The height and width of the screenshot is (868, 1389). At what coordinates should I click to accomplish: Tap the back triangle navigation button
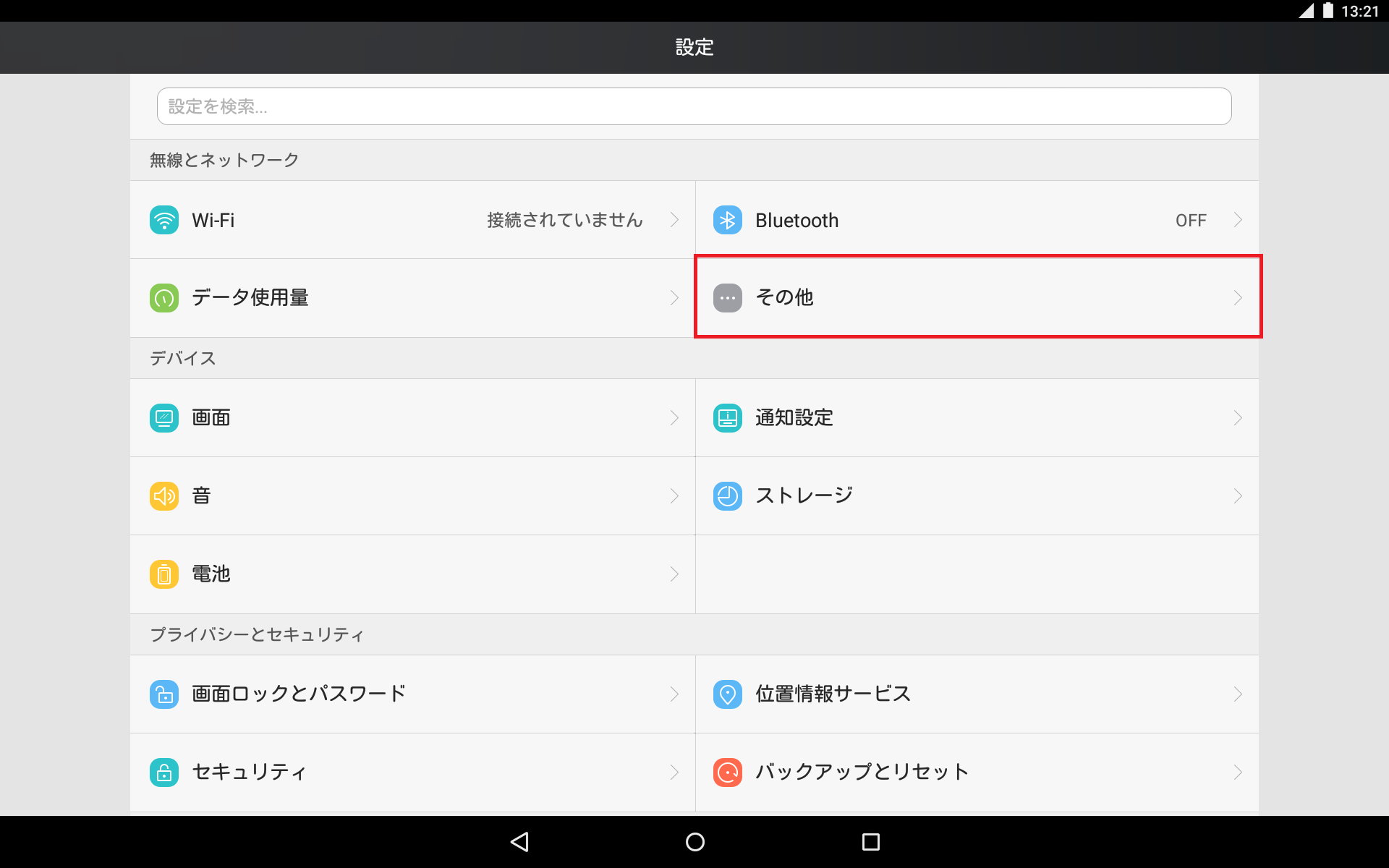point(519,841)
